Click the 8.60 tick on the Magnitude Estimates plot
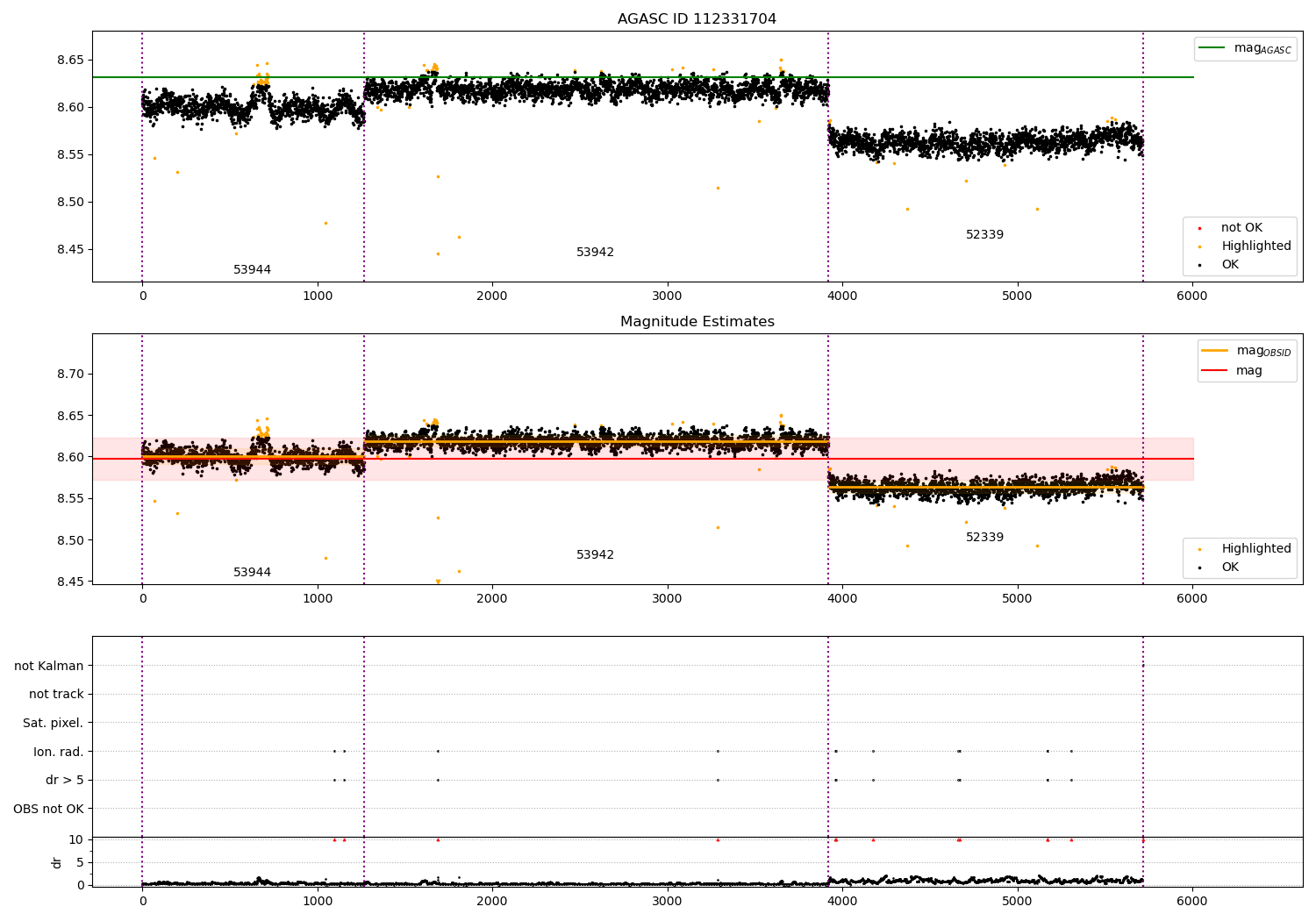The image size is (1316, 921). (70, 458)
